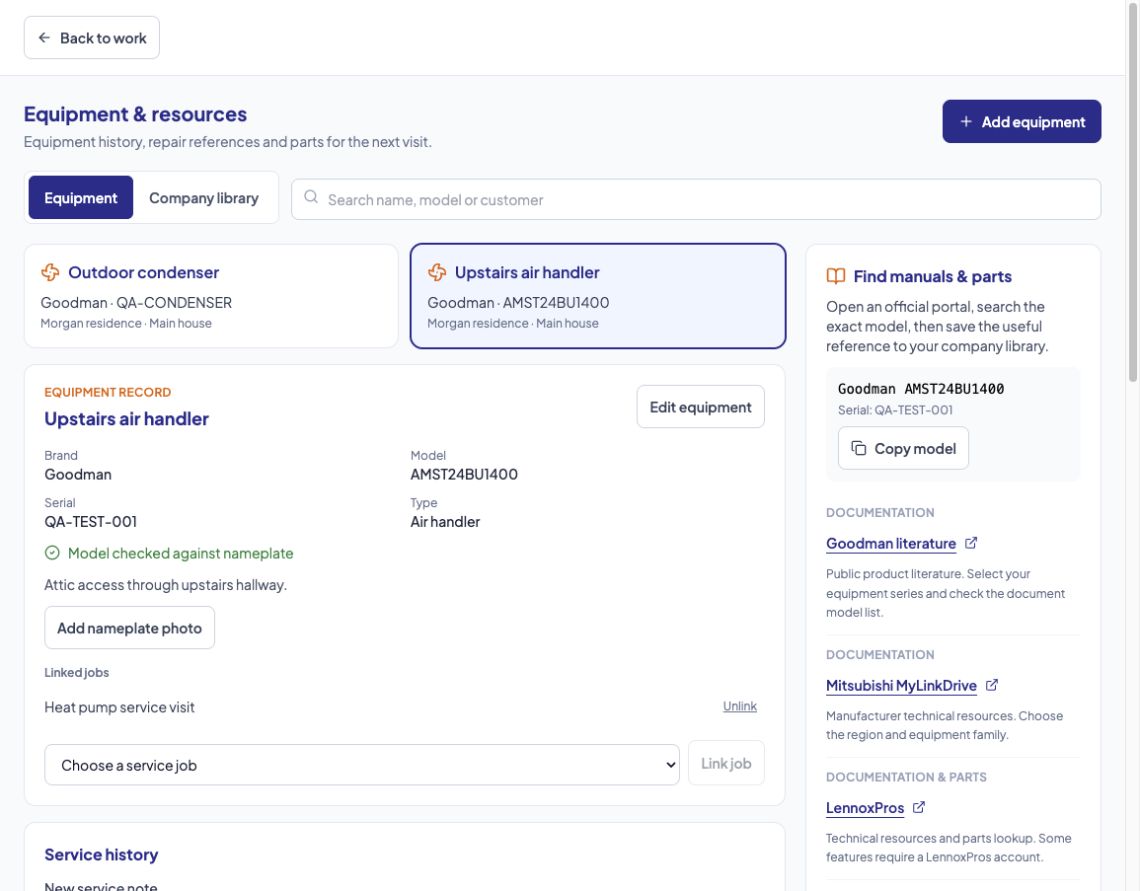Click the Equipment & resources page heading

click(x=135, y=114)
